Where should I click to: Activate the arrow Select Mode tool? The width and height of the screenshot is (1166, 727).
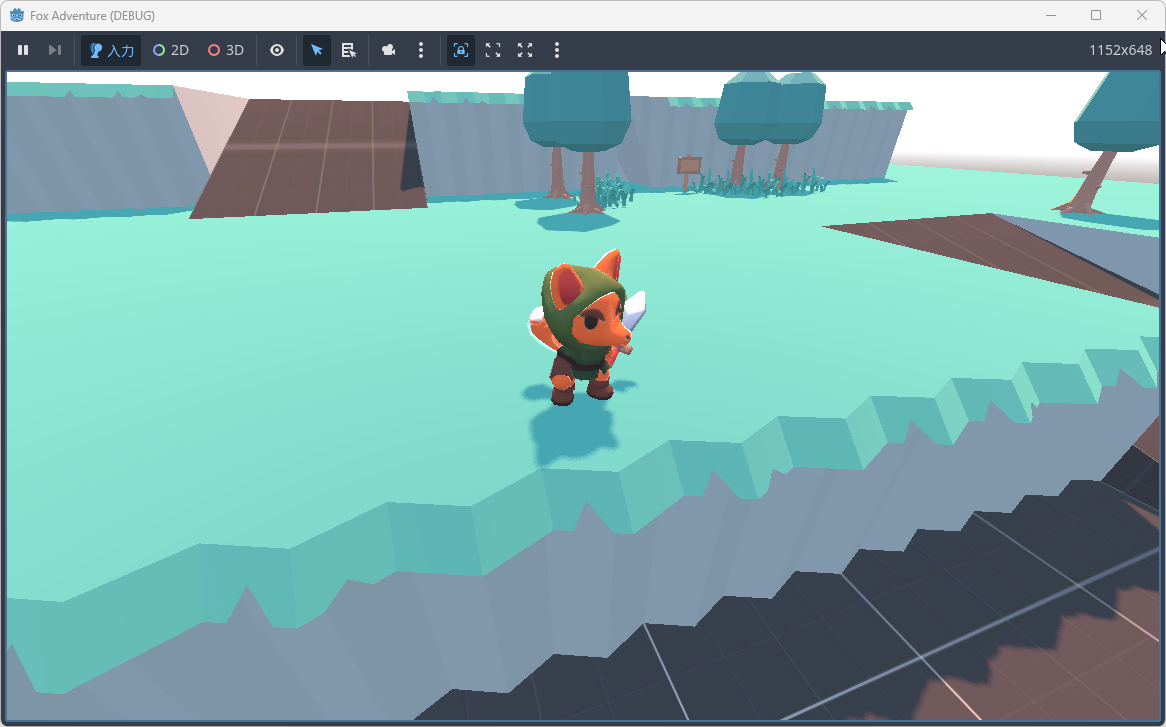click(317, 50)
